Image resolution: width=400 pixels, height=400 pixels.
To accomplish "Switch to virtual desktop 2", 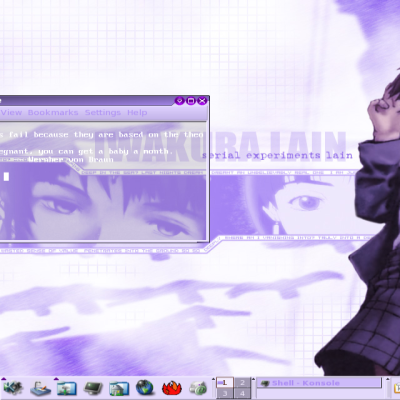I will [x=242, y=382].
